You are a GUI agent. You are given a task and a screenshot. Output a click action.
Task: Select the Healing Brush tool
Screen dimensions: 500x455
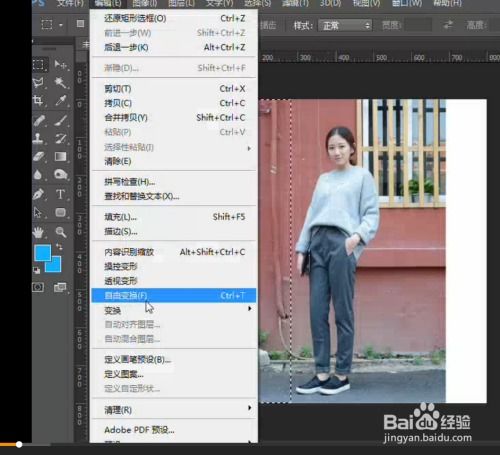point(39,120)
